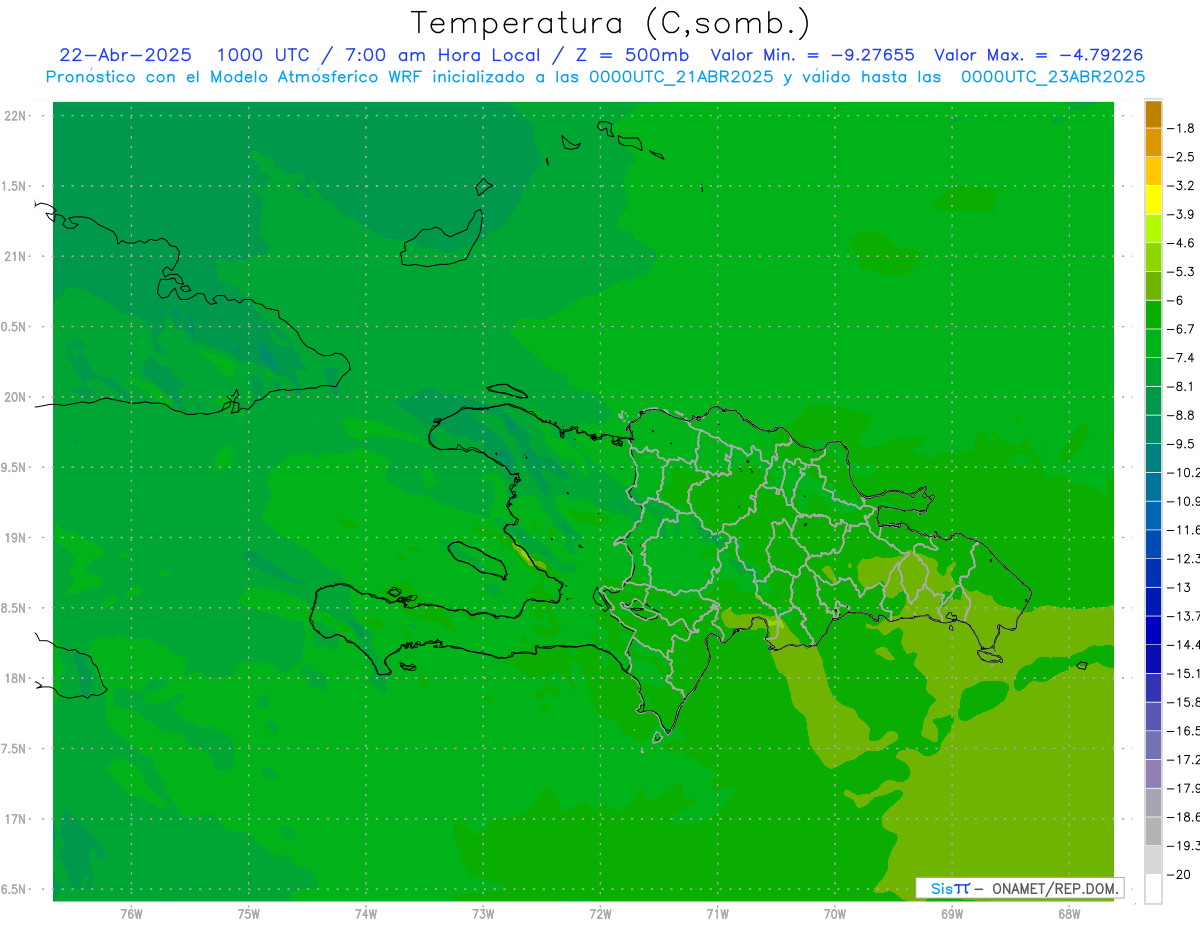Click the '-13' color scale value

click(x=1178, y=587)
